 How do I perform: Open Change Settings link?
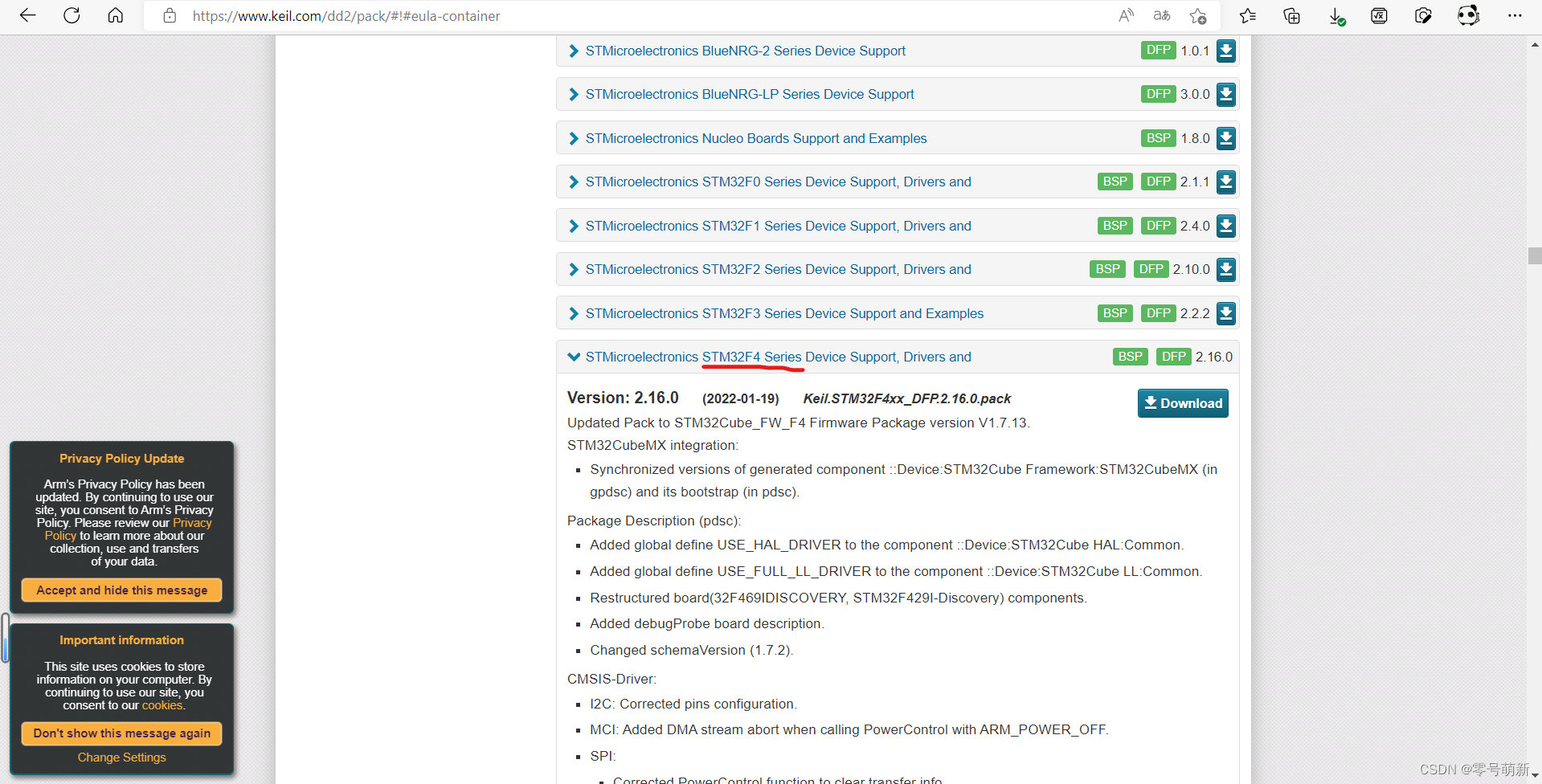122,757
